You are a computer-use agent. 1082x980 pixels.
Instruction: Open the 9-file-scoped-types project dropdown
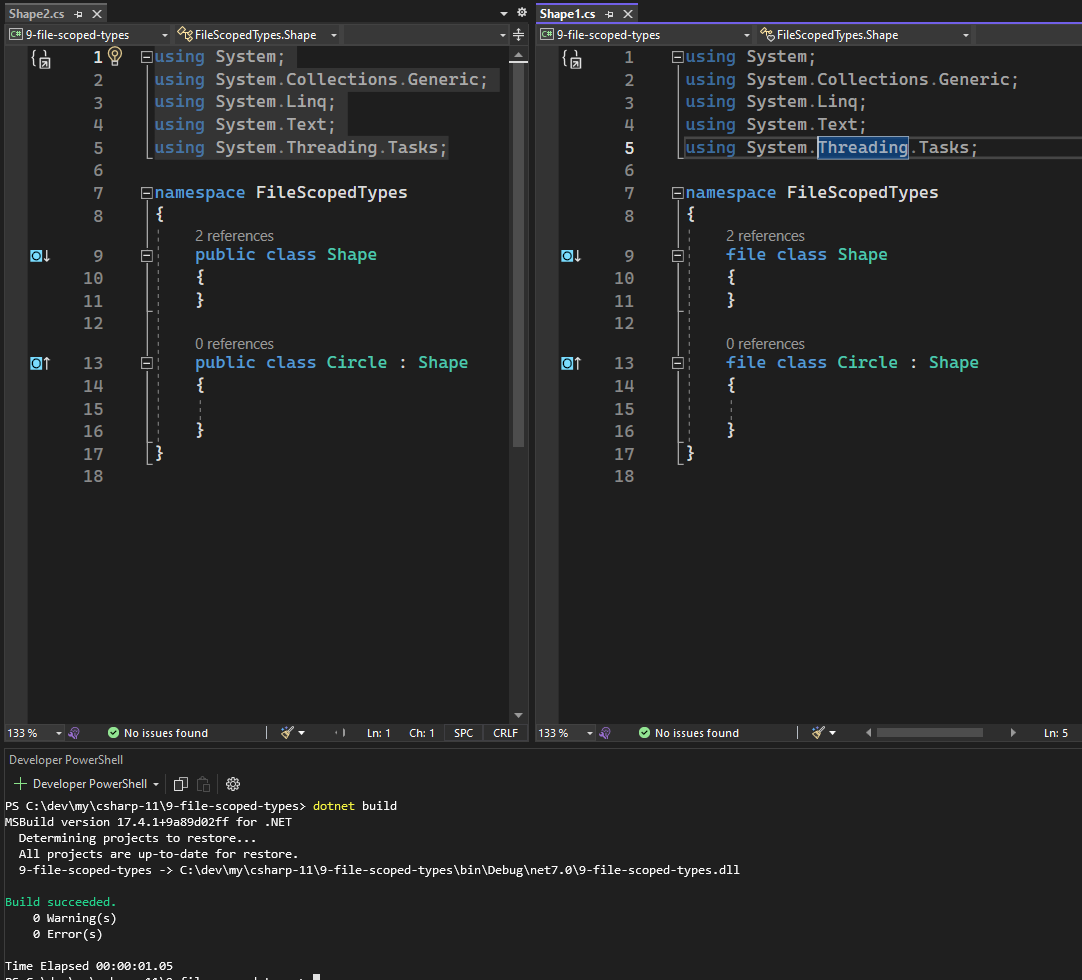point(85,33)
